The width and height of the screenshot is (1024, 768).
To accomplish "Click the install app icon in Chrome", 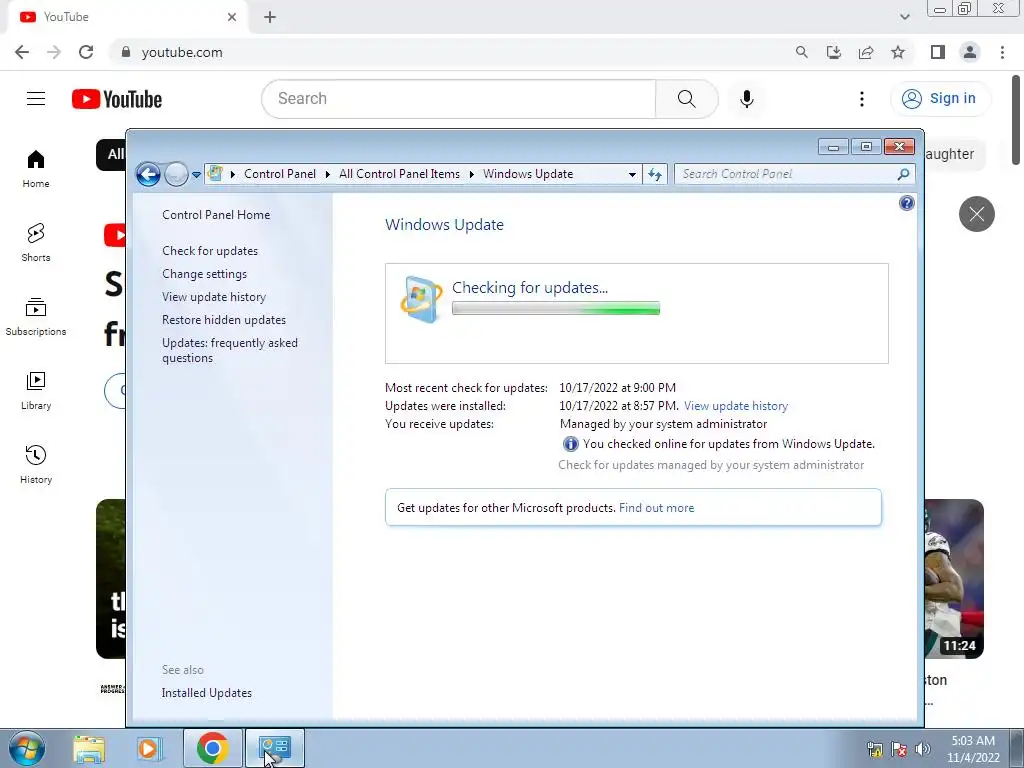I will click(x=833, y=52).
